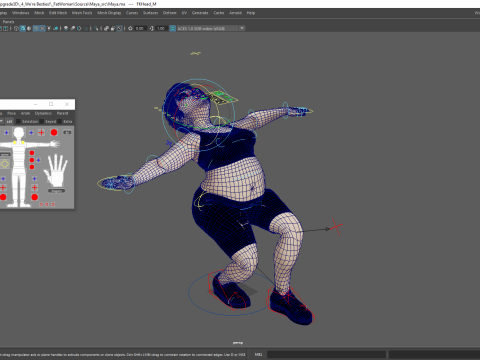Select the red cross knee pole control in viewport
This screenshot has width=480, height=360.
click(x=336, y=227)
